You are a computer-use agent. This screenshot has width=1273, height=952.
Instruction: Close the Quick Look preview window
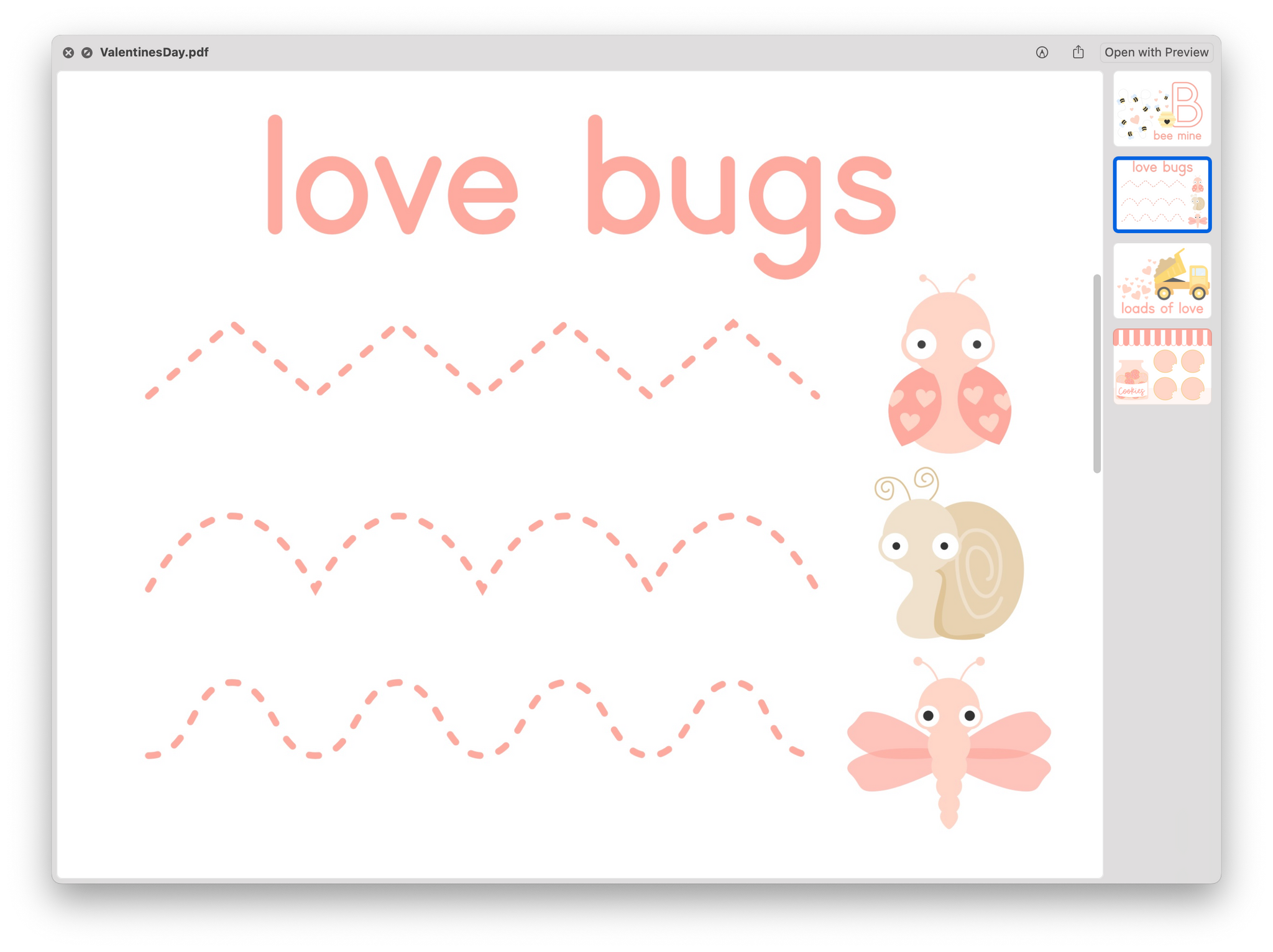click(68, 53)
